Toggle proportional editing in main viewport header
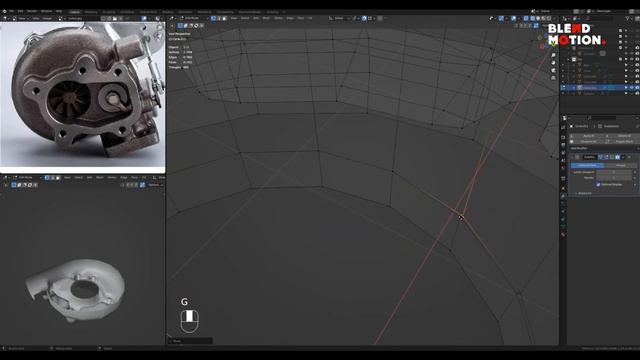 380,18
